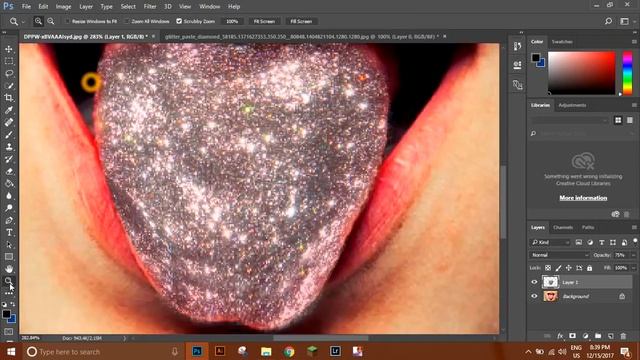This screenshot has width=640, height=360.
Task: Select the Lasso tool
Action: point(9,73)
